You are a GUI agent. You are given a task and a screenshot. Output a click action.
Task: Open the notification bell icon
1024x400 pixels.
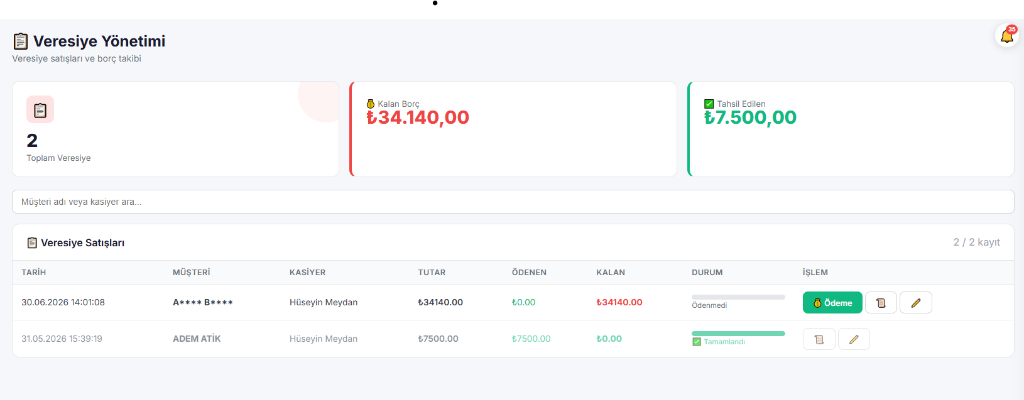pos(1006,35)
